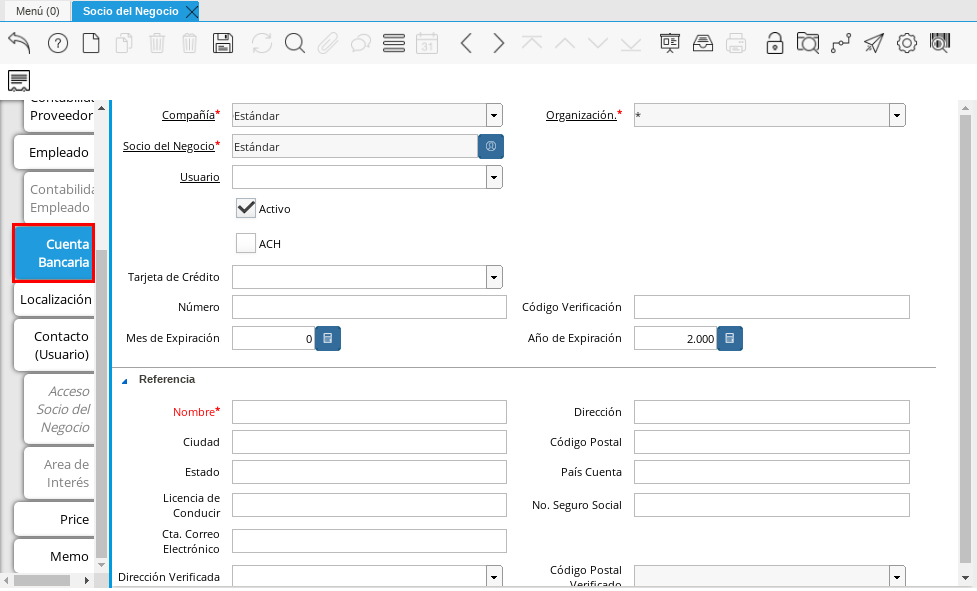Click the Menú (0) tab

coord(37,11)
